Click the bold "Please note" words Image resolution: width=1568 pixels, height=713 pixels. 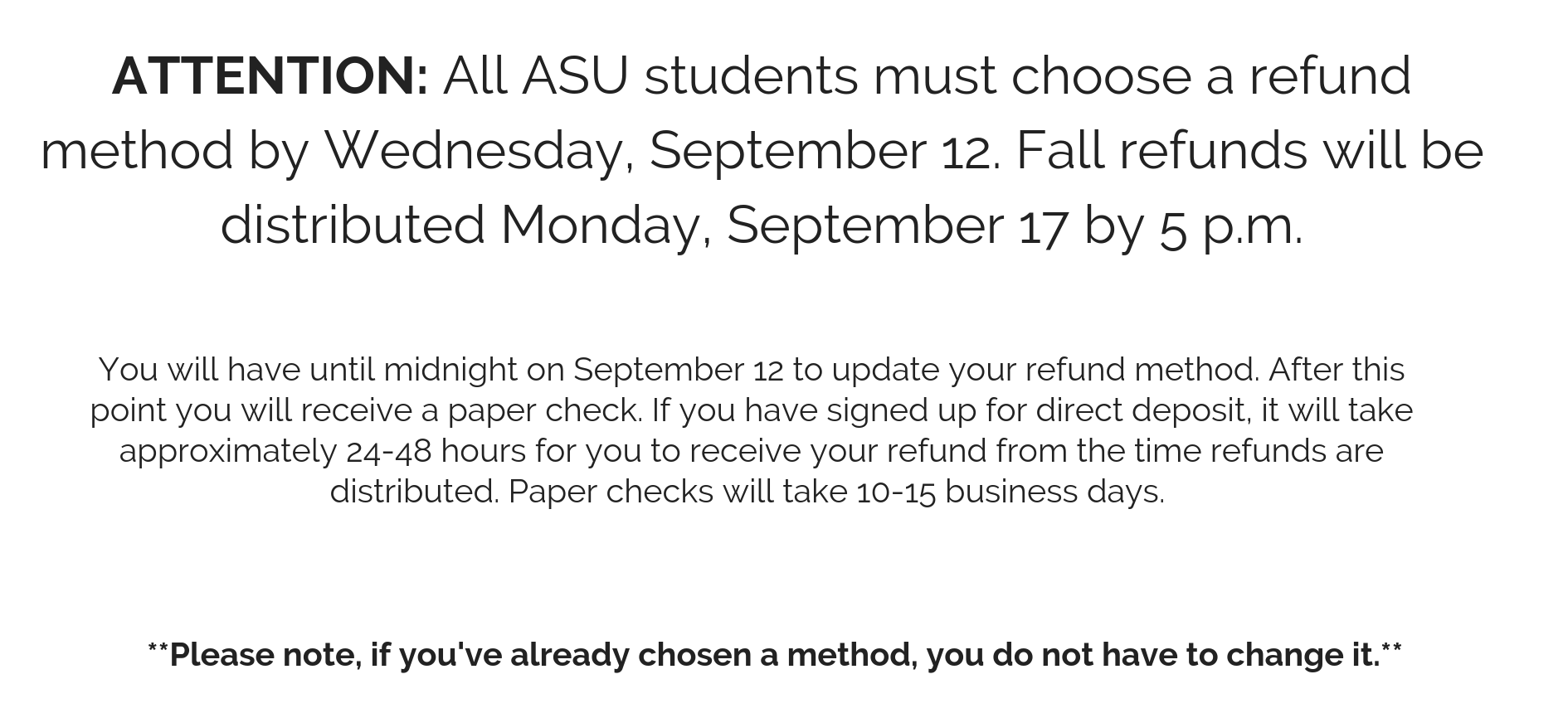click(x=264, y=655)
